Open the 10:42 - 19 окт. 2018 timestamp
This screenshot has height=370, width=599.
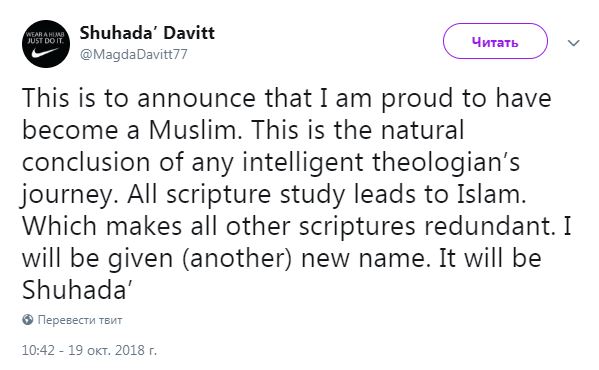point(89,351)
